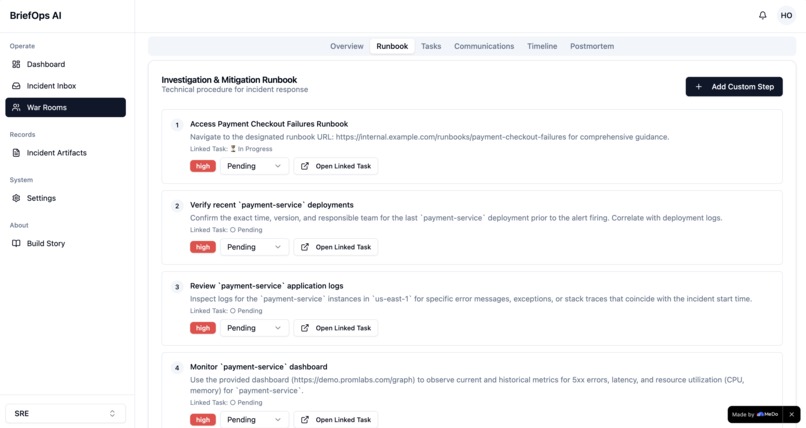The image size is (806, 428).
Task: Open Linked Task for Verify deployments step
Action: tap(336, 247)
